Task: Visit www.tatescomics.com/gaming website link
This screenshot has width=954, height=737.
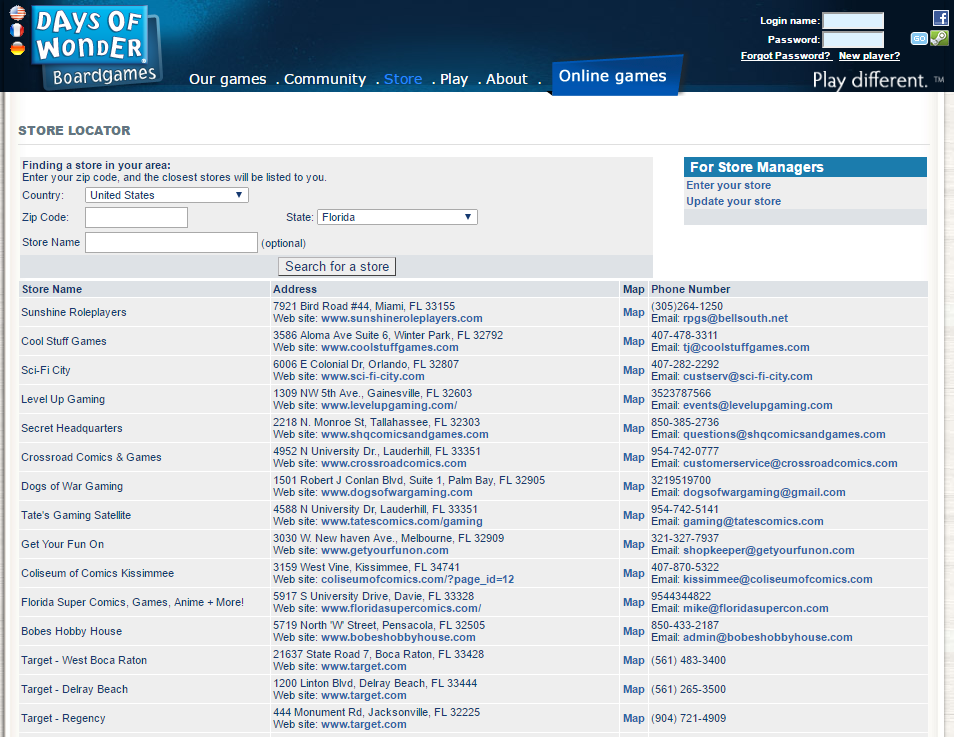Action: click(x=402, y=522)
